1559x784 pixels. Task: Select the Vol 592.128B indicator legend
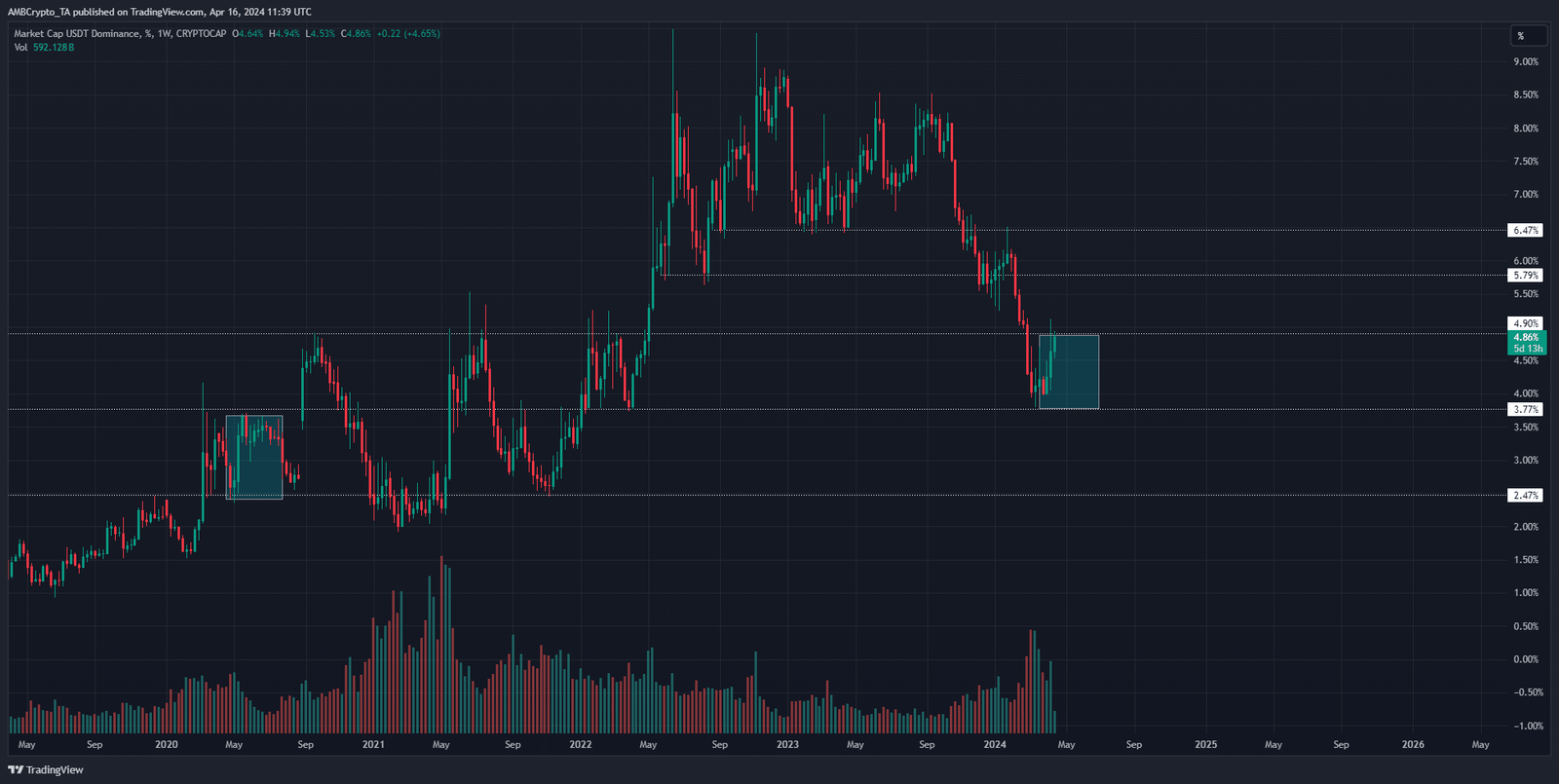[x=44, y=47]
